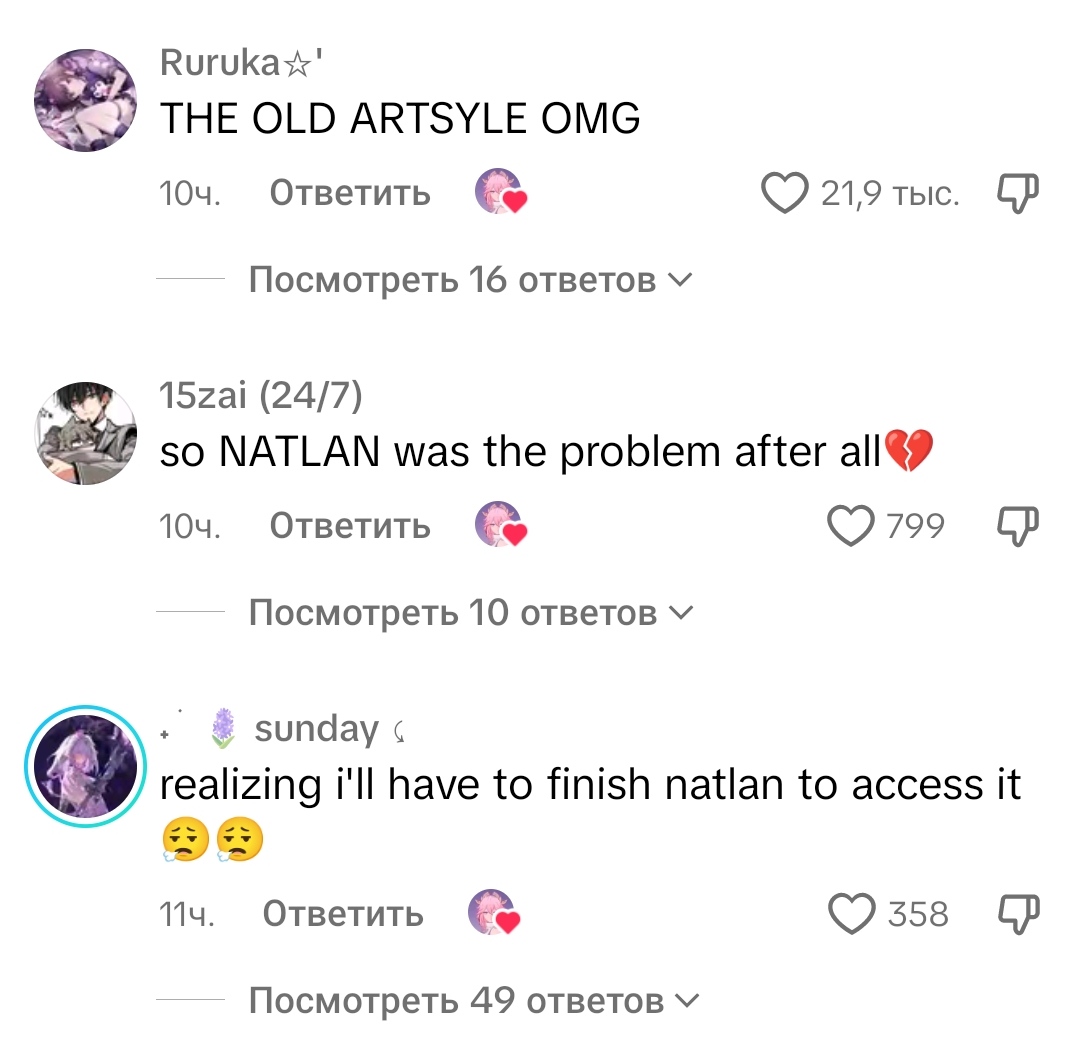Reply to Ruruka's comment via Ответить
The width and height of the screenshot is (1080, 1038).
click(350, 193)
